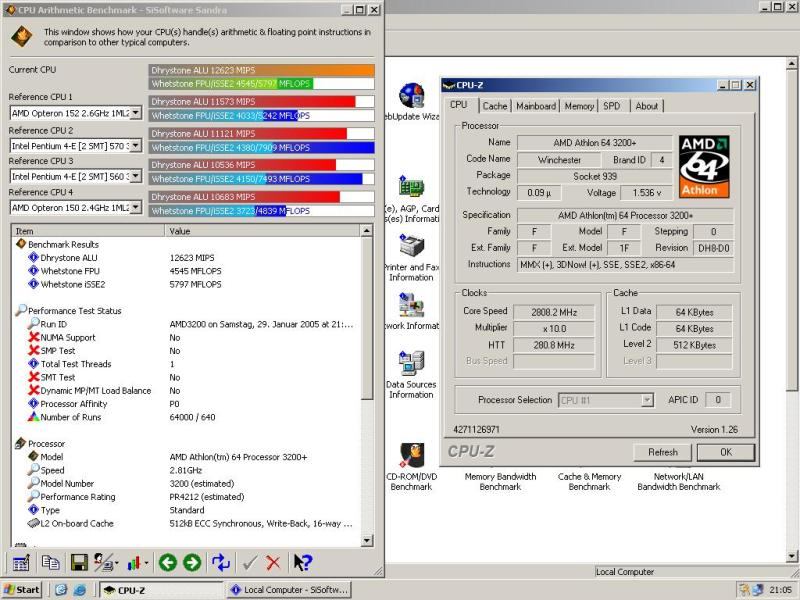Image resolution: width=800 pixels, height=600 pixels.
Task: Open the Printer and Fax Information icon
Action: (411, 247)
